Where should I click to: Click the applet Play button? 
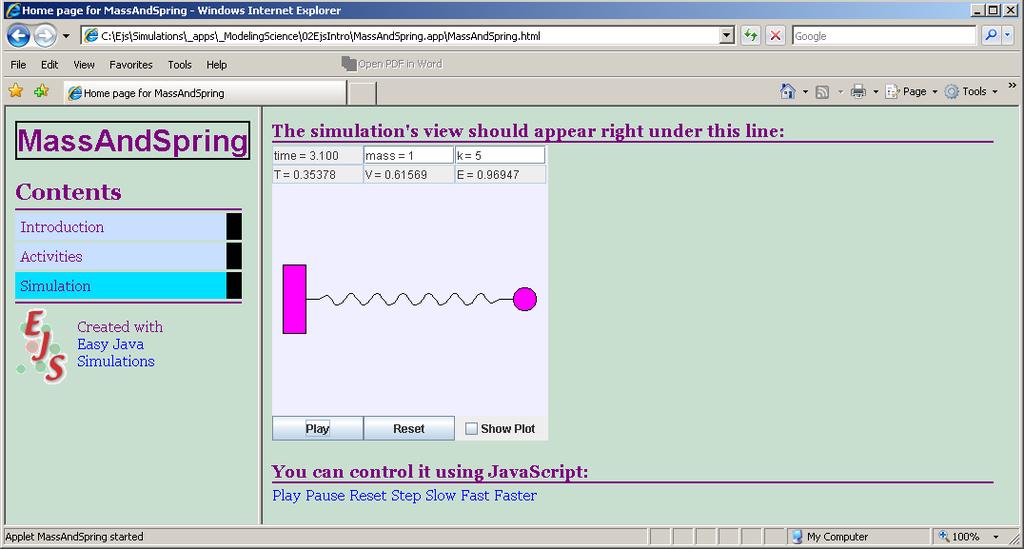(317, 428)
